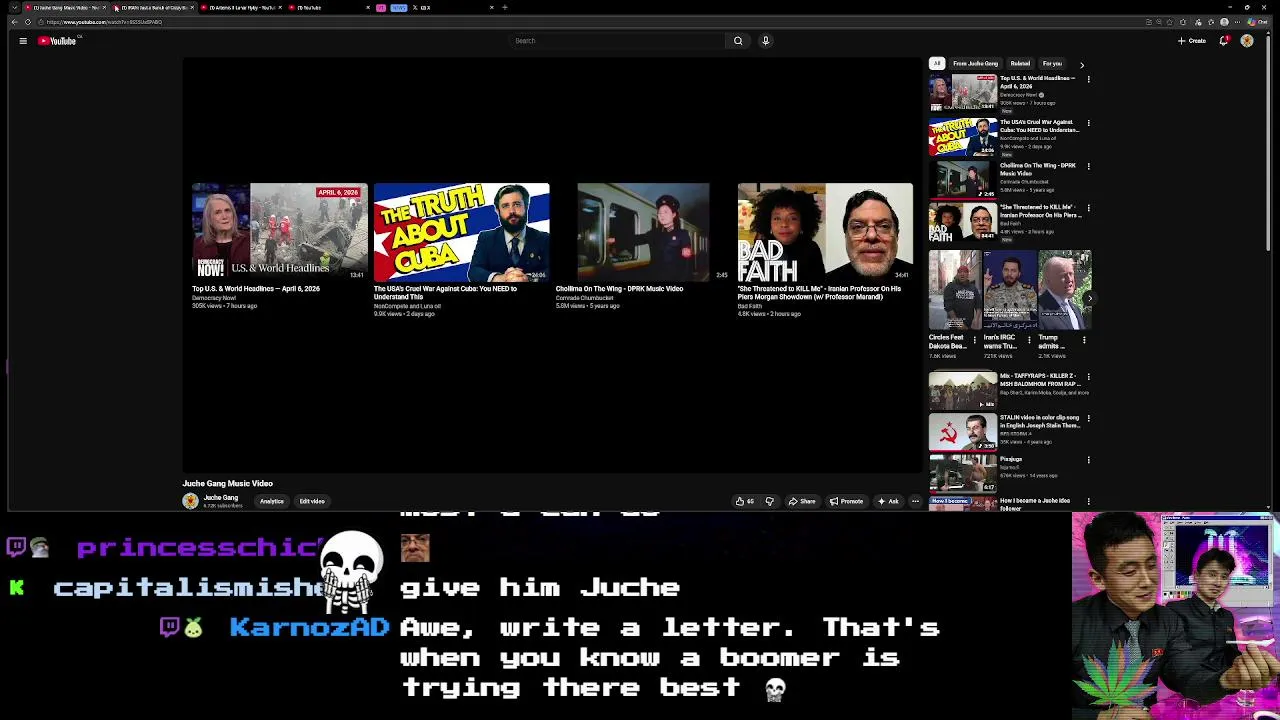This screenshot has height=720, width=1280.
Task: Click the Analytics button
Action: [272, 502]
